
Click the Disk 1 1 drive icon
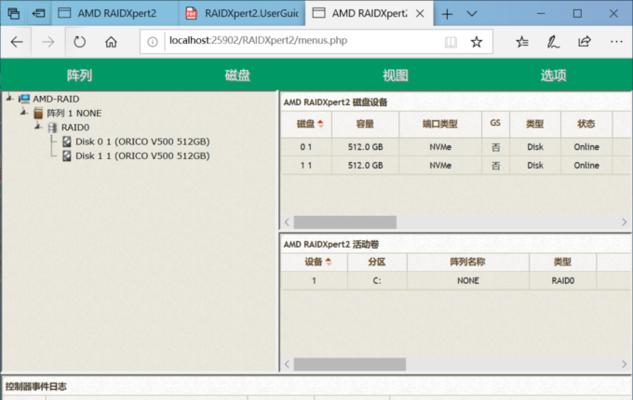click(67, 156)
